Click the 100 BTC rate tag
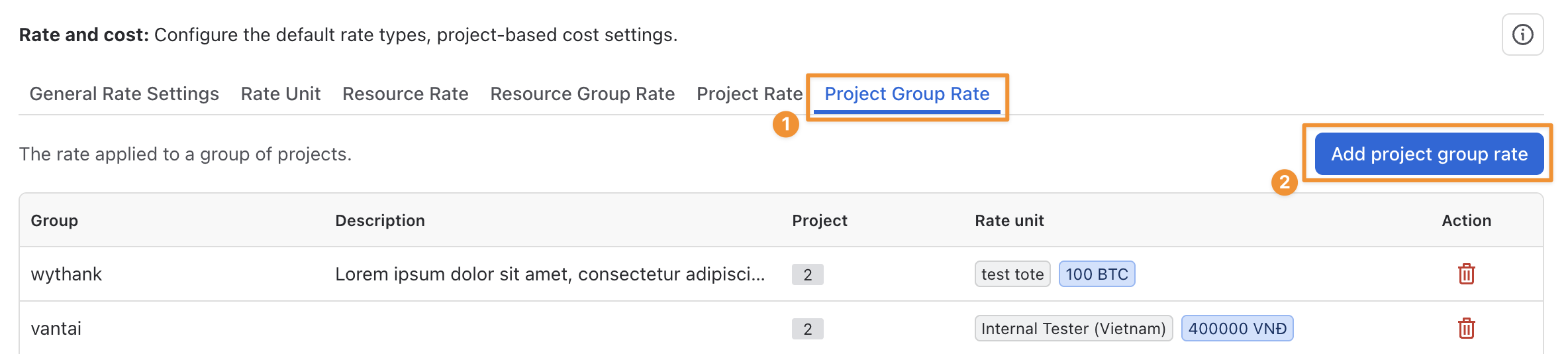 click(x=1097, y=274)
